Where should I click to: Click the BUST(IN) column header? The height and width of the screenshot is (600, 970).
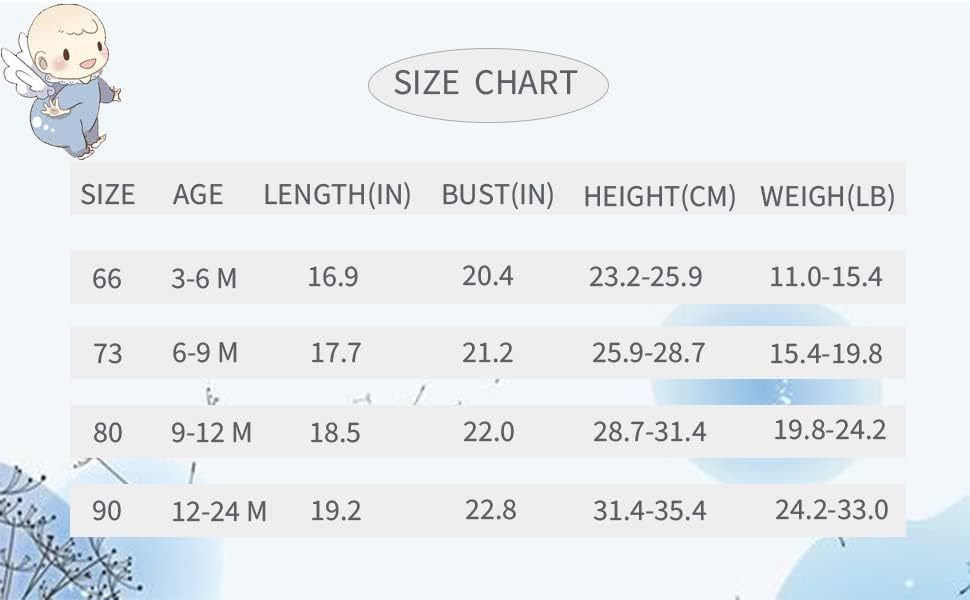pos(497,195)
